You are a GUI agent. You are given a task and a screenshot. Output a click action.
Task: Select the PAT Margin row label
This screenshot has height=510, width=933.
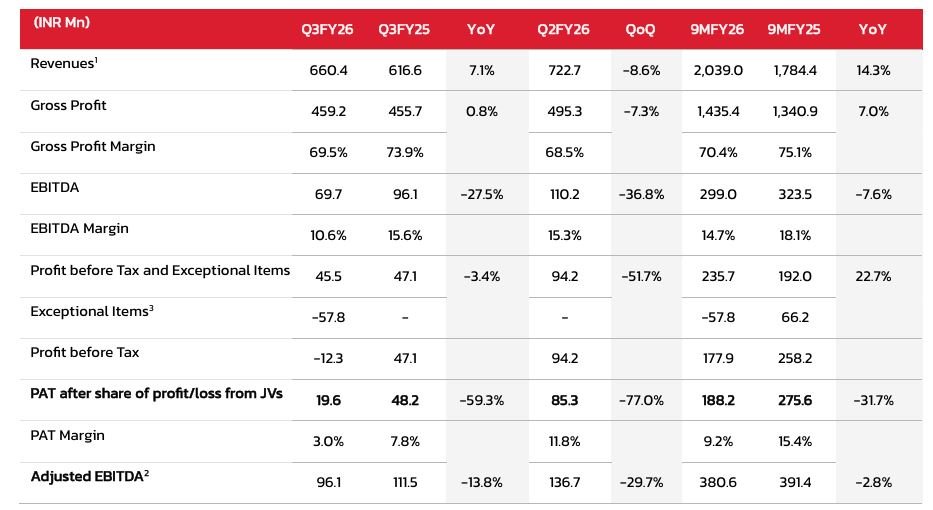(x=67, y=435)
